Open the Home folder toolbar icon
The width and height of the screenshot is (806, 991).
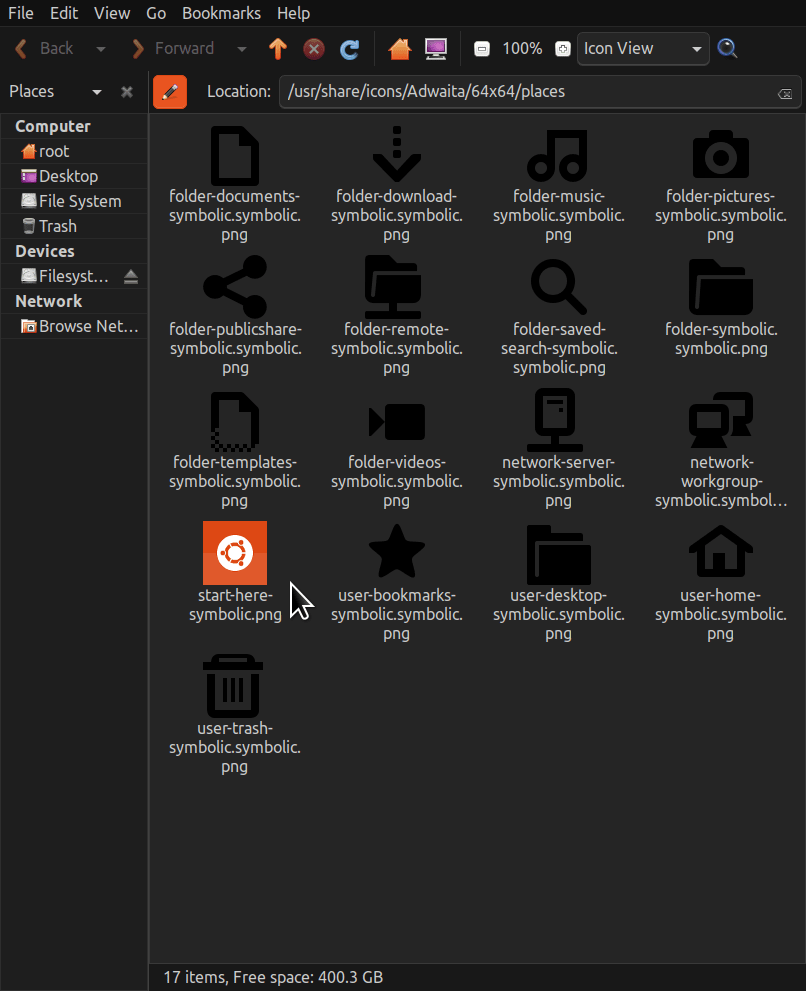pos(400,49)
